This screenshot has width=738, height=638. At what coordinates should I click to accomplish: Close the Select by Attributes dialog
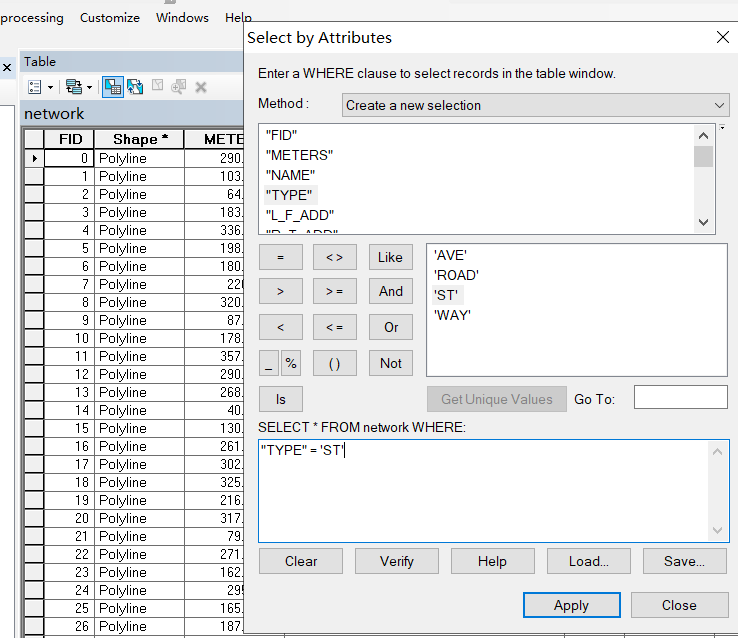[x=722, y=37]
